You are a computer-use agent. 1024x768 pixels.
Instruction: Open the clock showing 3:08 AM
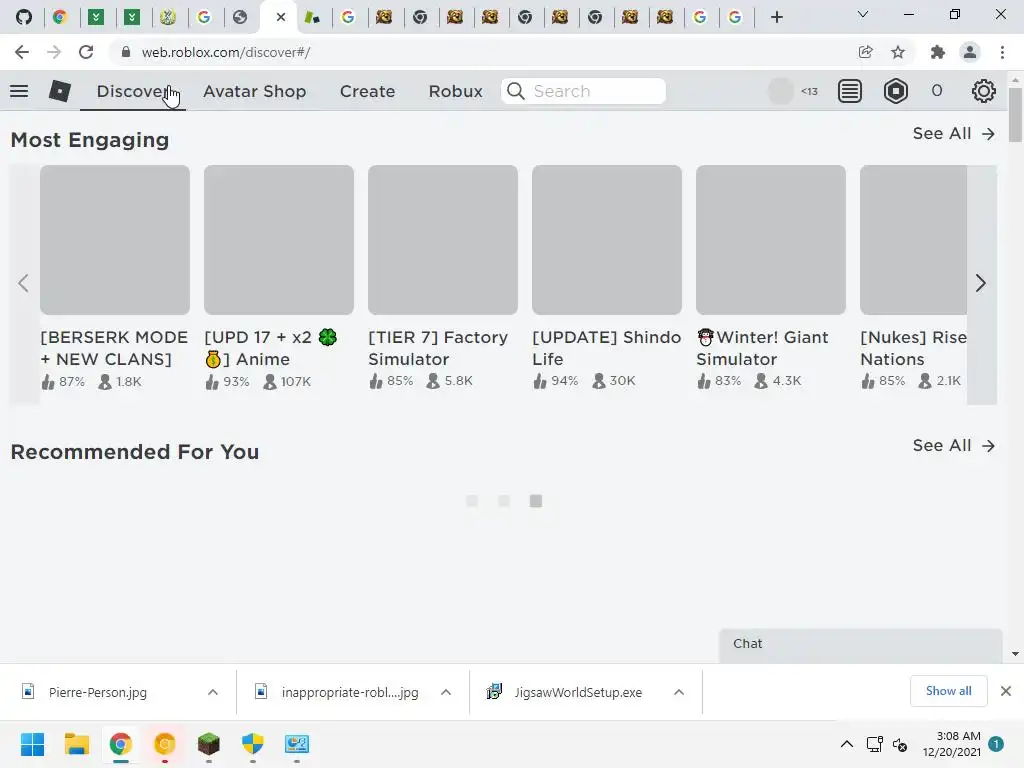(952, 744)
